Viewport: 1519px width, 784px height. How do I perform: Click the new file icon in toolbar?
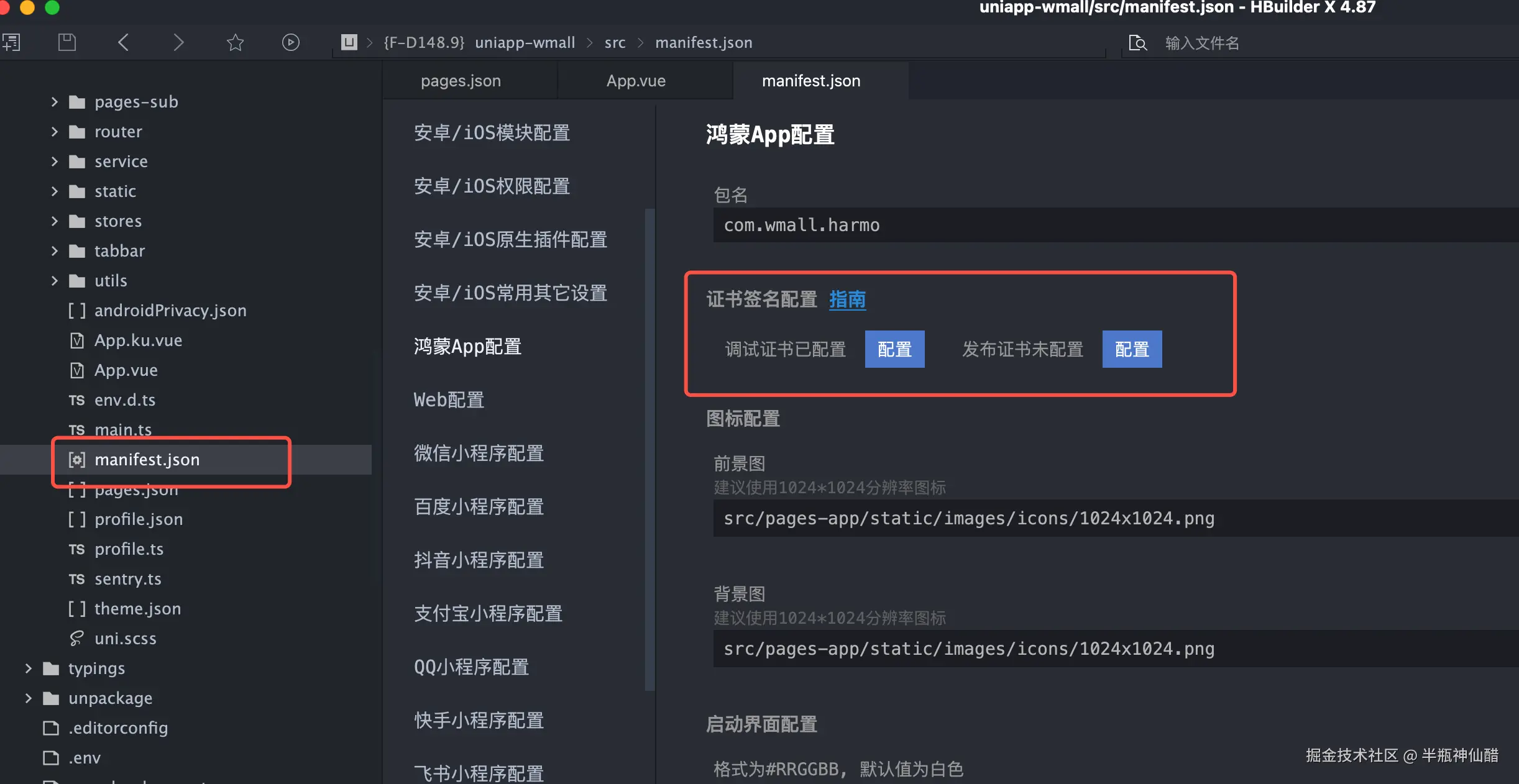11,42
